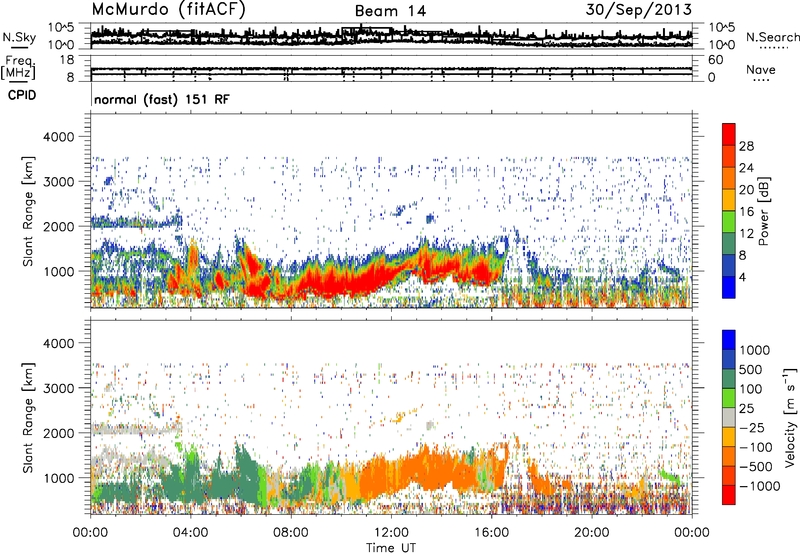800x554 pixels.
Task: Click the 25 label on the velocity colorbar
Action: click(x=747, y=409)
